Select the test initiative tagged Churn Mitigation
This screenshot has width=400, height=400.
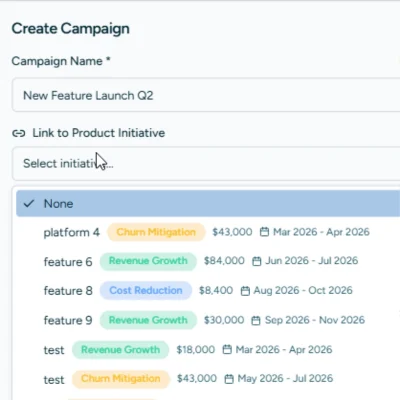pyautogui.click(x=208, y=379)
